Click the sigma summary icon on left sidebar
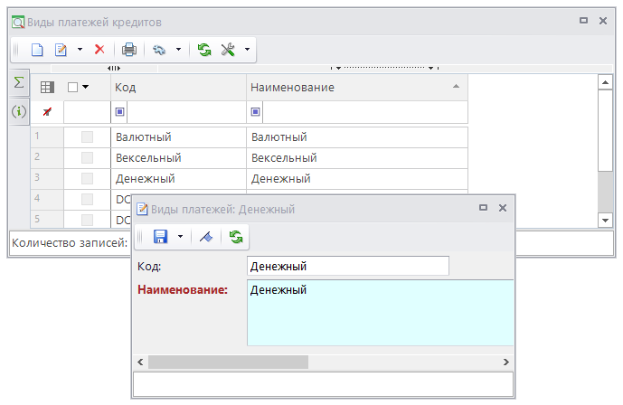Screen dimensions: 623x405 (x=18, y=83)
